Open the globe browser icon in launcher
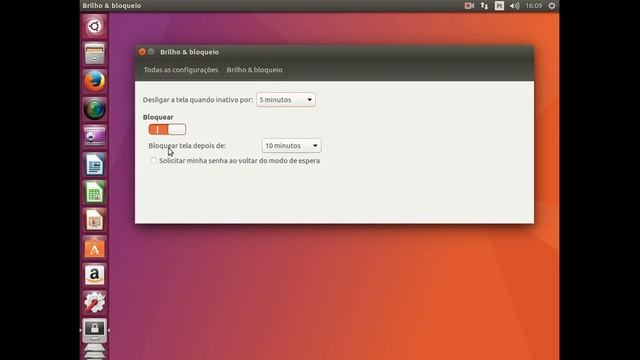The width and height of the screenshot is (640, 360). click(x=94, y=109)
